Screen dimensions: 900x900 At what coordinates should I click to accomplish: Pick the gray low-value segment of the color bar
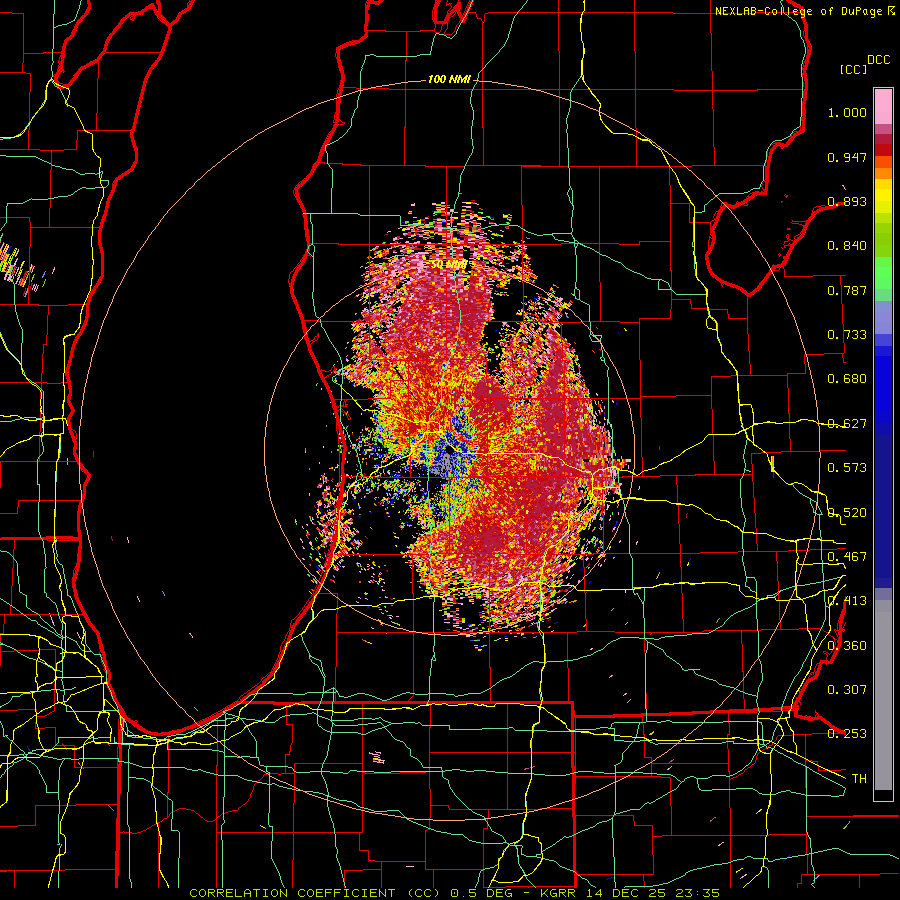coord(883,695)
